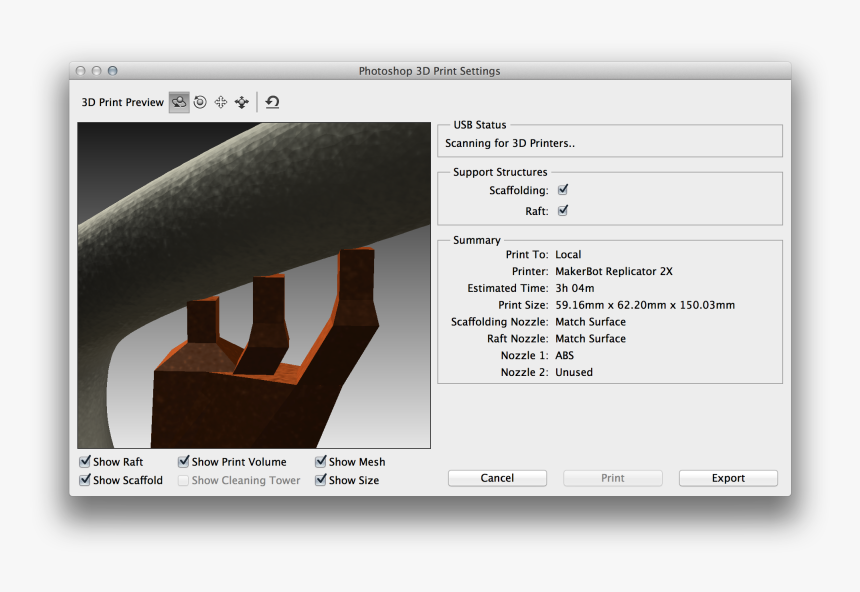Toggle the Show Mesh option
860x592 pixels.
point(321,461)
